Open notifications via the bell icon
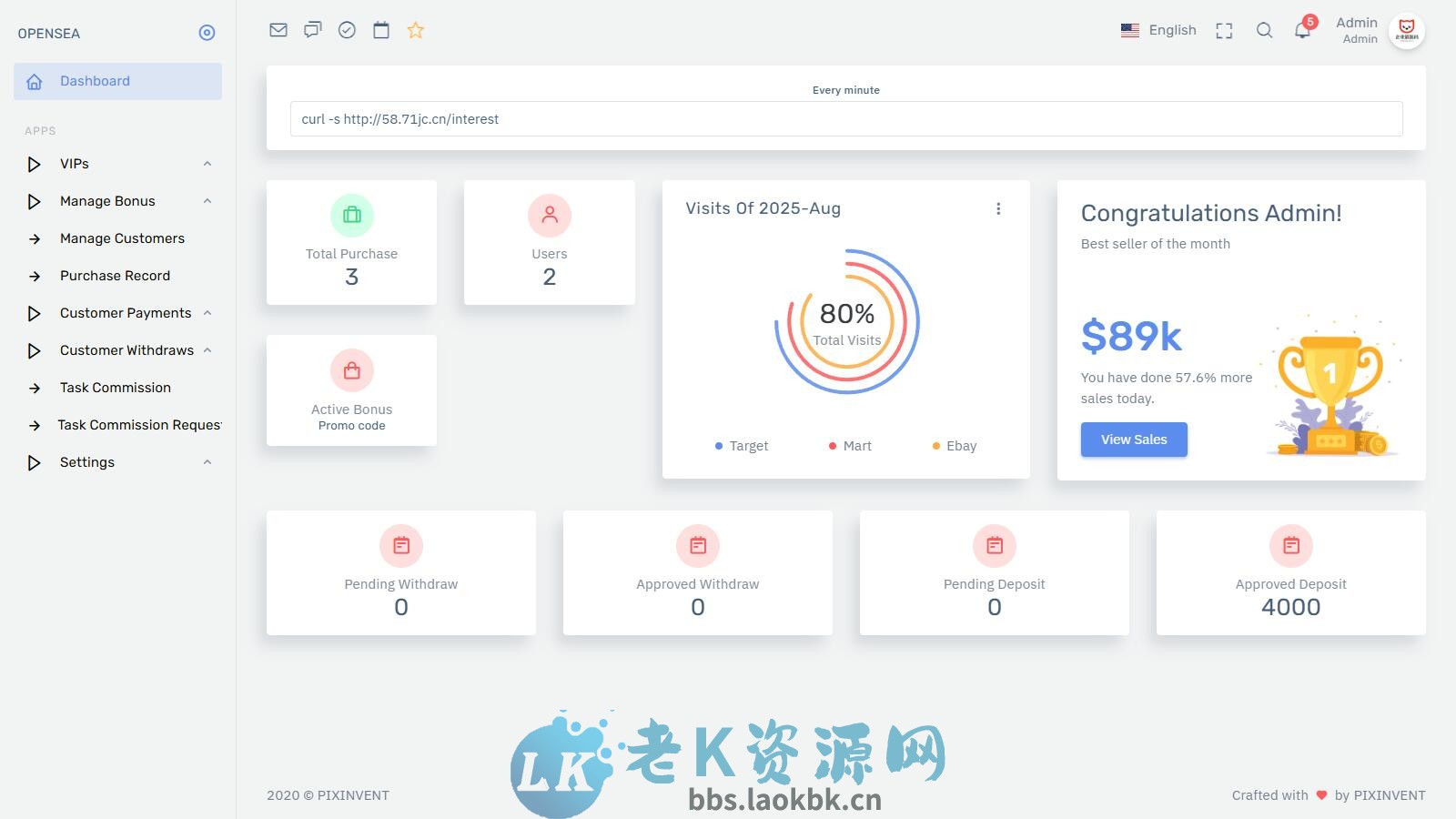The image size is (1456, 819). click(x=1302, y=29)
